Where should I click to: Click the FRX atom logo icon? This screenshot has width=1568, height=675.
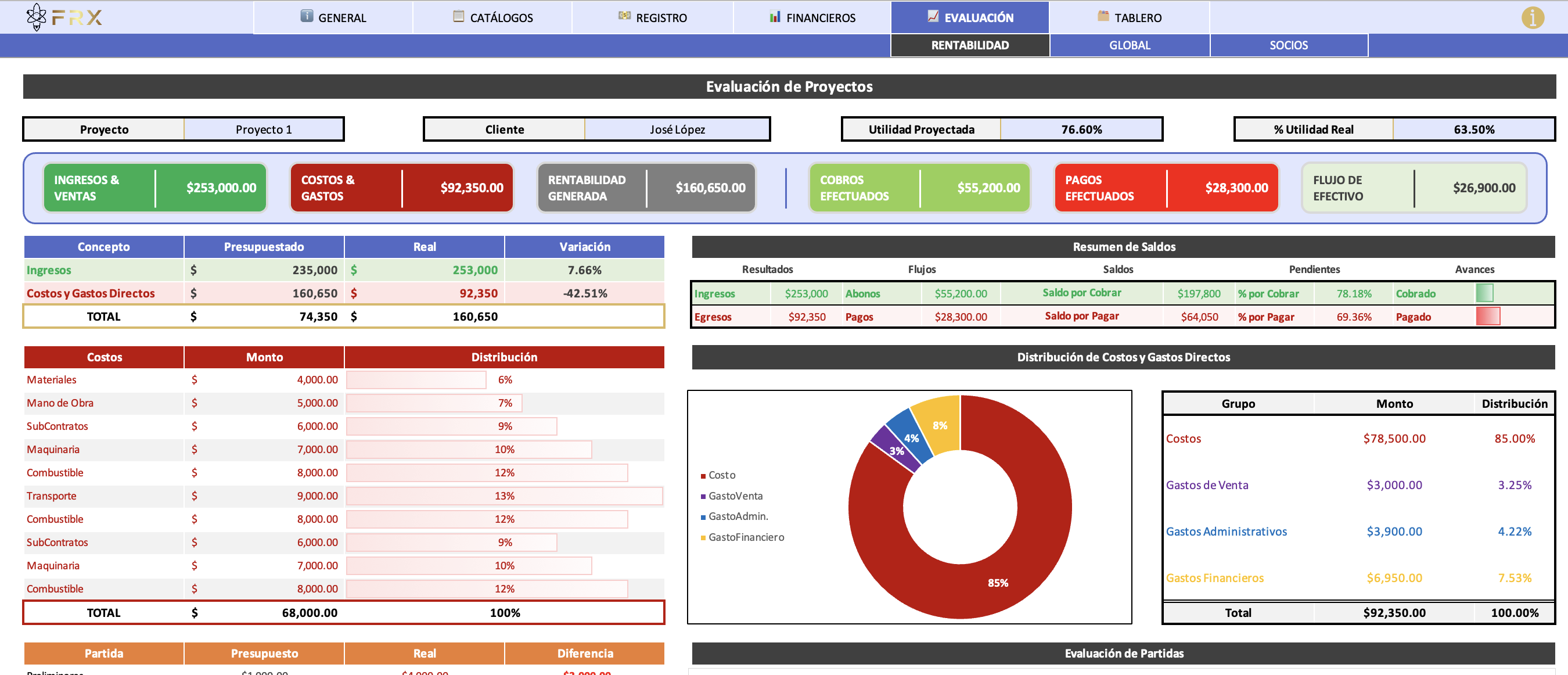click(37, 16)
